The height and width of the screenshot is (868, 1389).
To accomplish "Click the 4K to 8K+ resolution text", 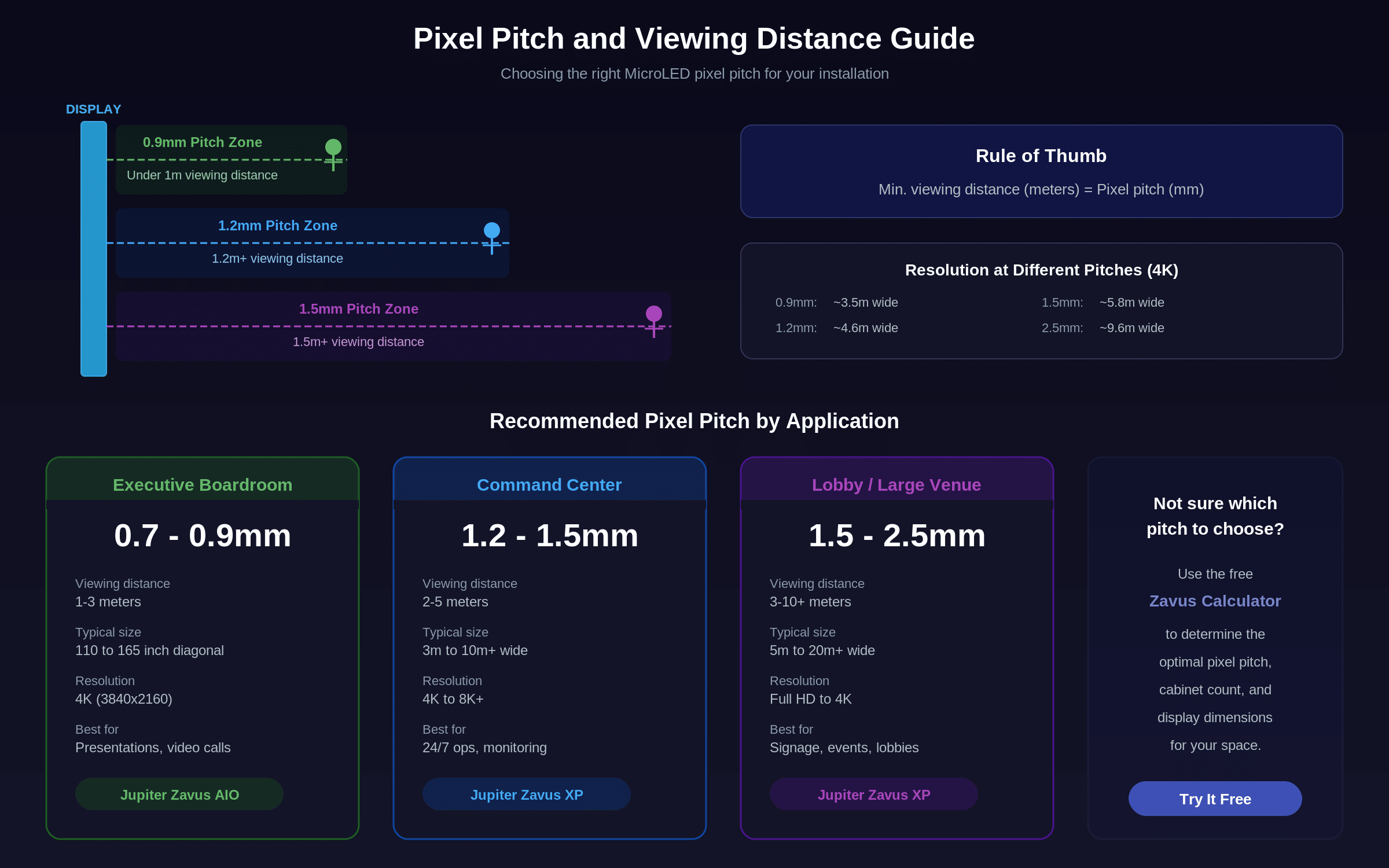I will coord(453,699).
